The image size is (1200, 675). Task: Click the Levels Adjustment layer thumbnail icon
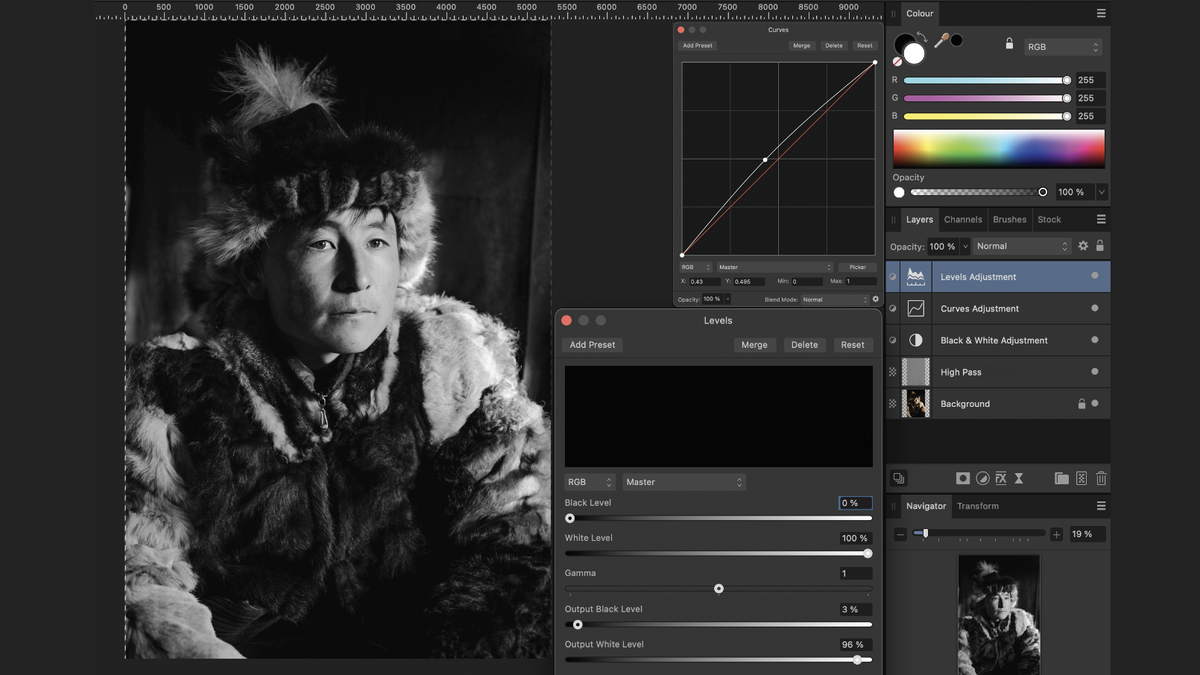click(915, 276)
